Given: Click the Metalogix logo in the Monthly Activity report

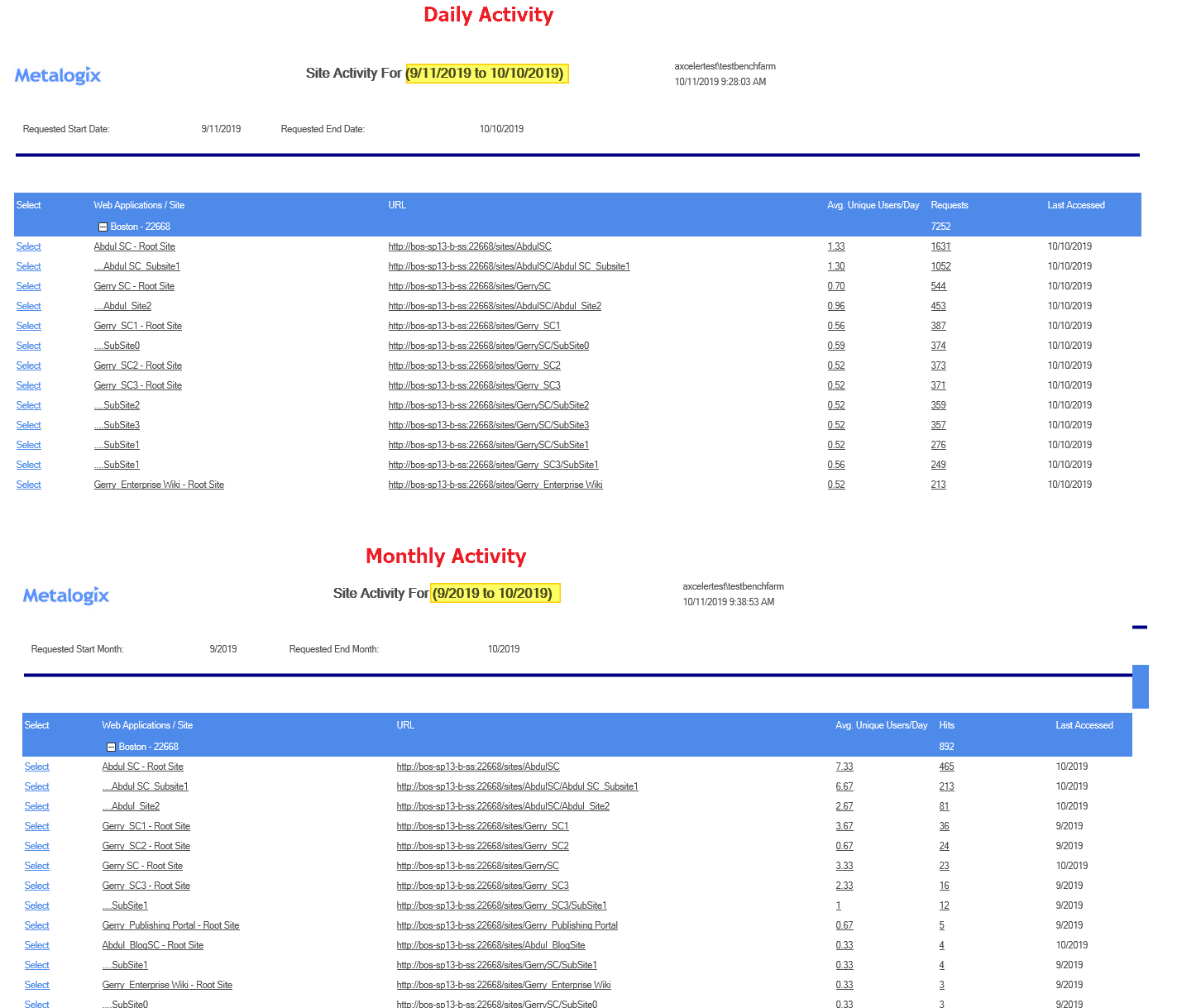Looking at the screenshot, I should click(x=65, y=595).
